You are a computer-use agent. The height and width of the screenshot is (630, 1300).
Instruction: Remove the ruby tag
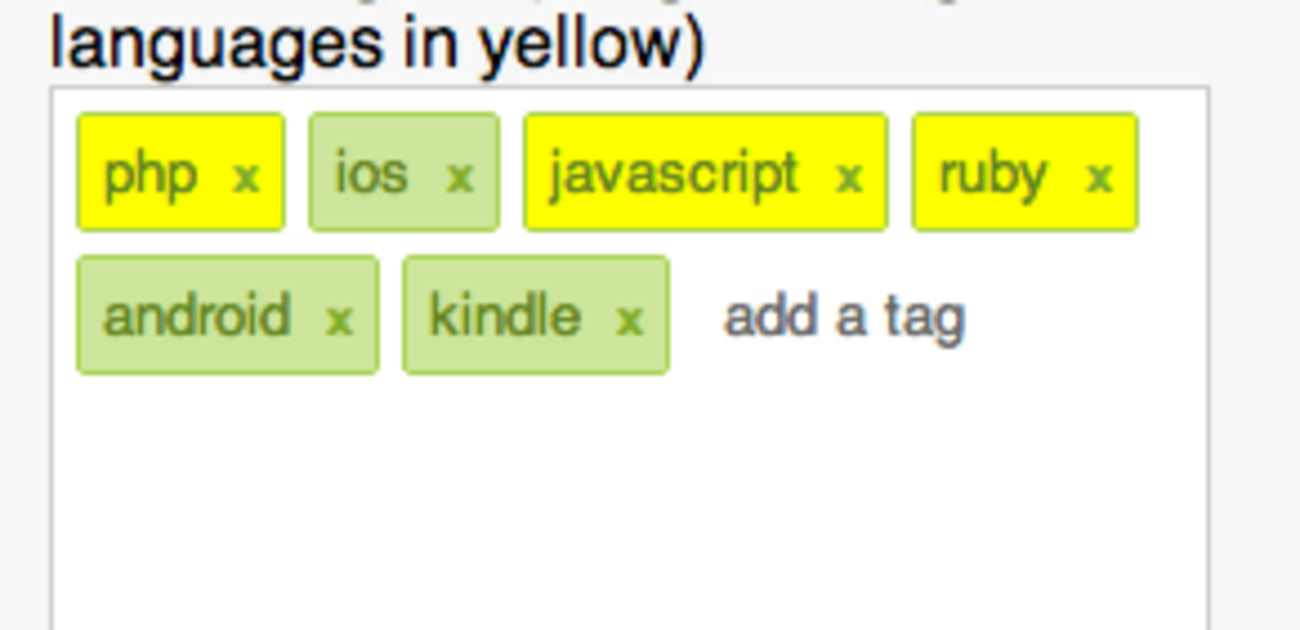(1099, 177)
